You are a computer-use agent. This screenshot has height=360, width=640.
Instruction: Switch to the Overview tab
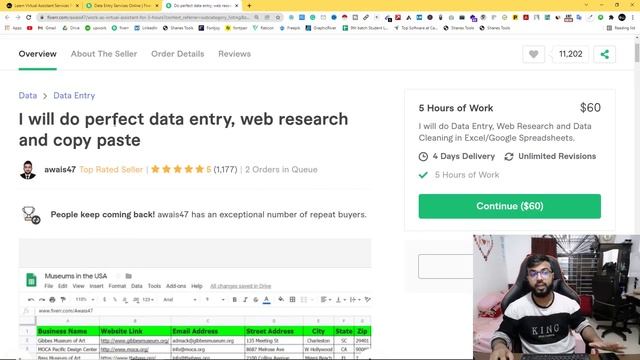click(x=38, y=54)
